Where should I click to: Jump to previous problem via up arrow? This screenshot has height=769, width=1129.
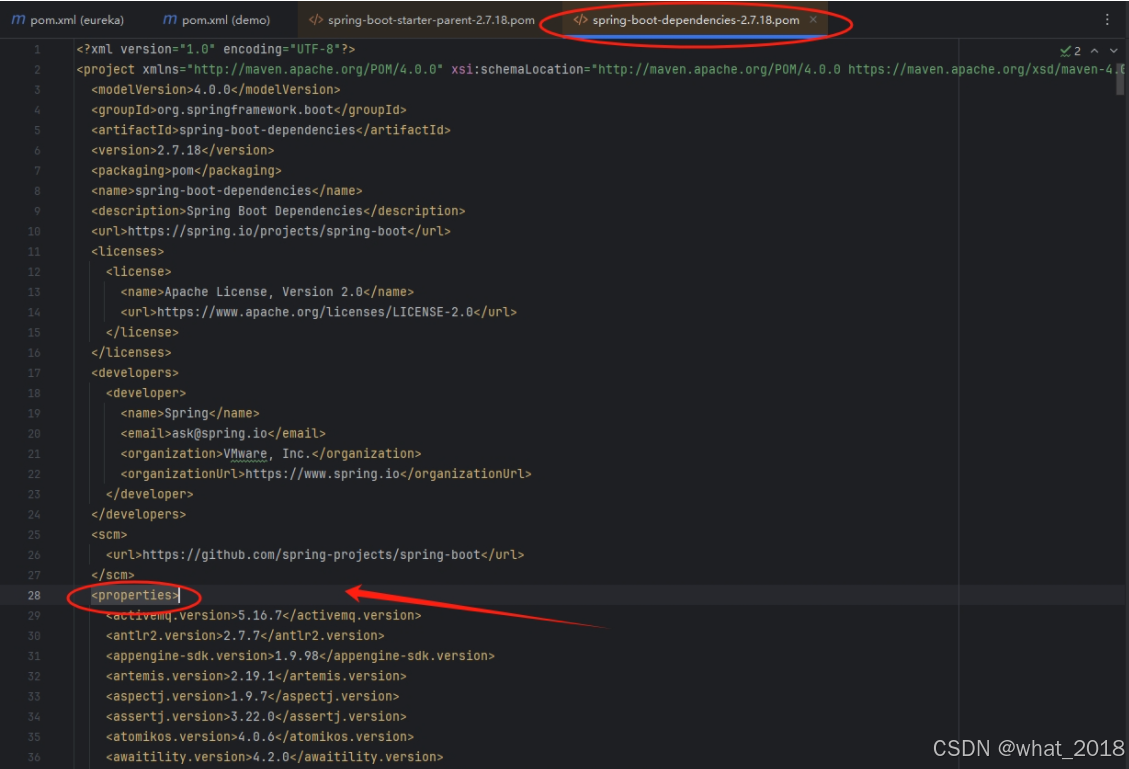click(1095, 48)
